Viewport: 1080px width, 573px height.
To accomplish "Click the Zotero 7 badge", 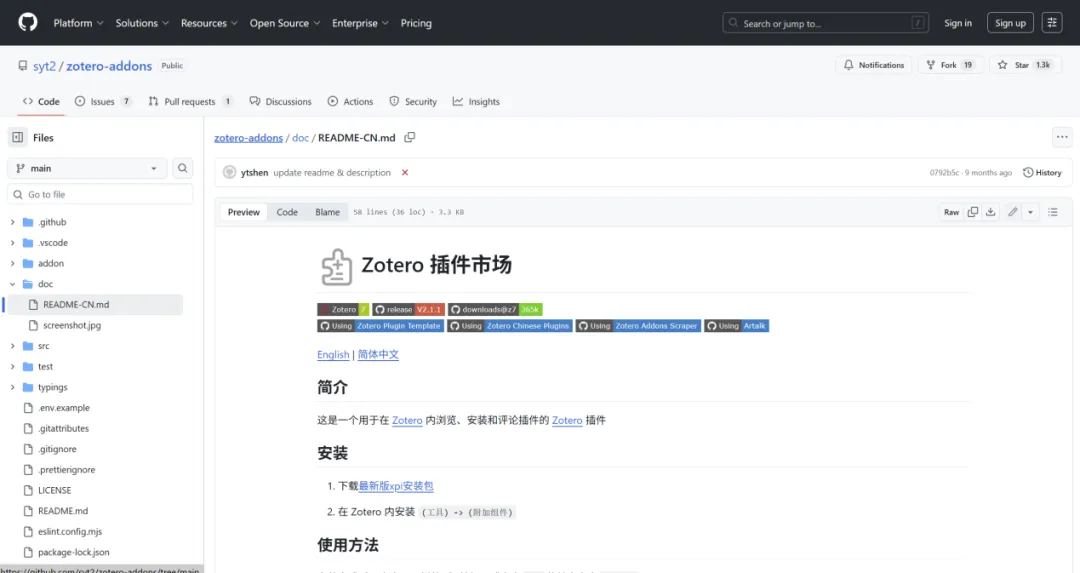I will coord(343,309).
